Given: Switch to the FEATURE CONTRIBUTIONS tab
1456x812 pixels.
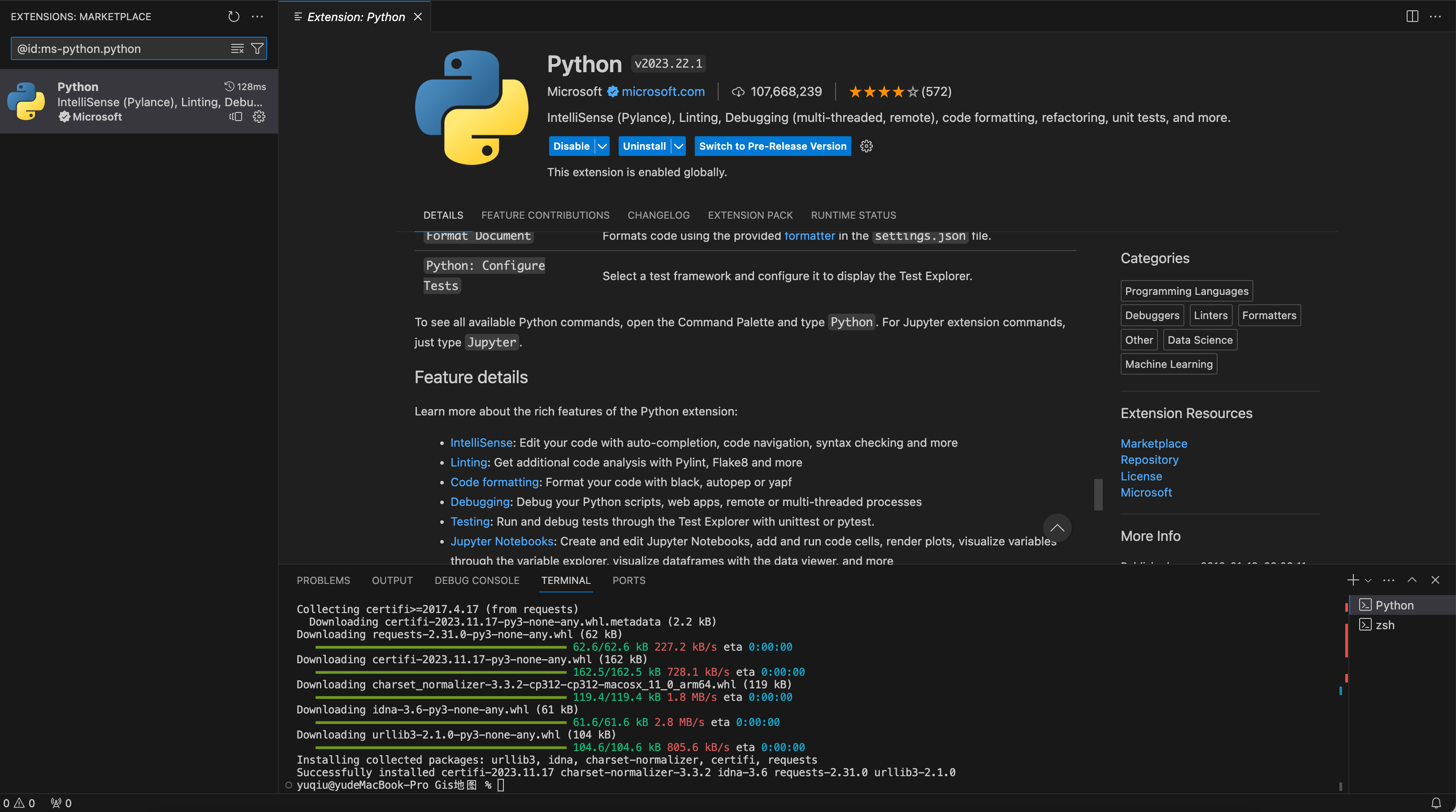Looking at the screenshot, I should [x=545, y=215].
